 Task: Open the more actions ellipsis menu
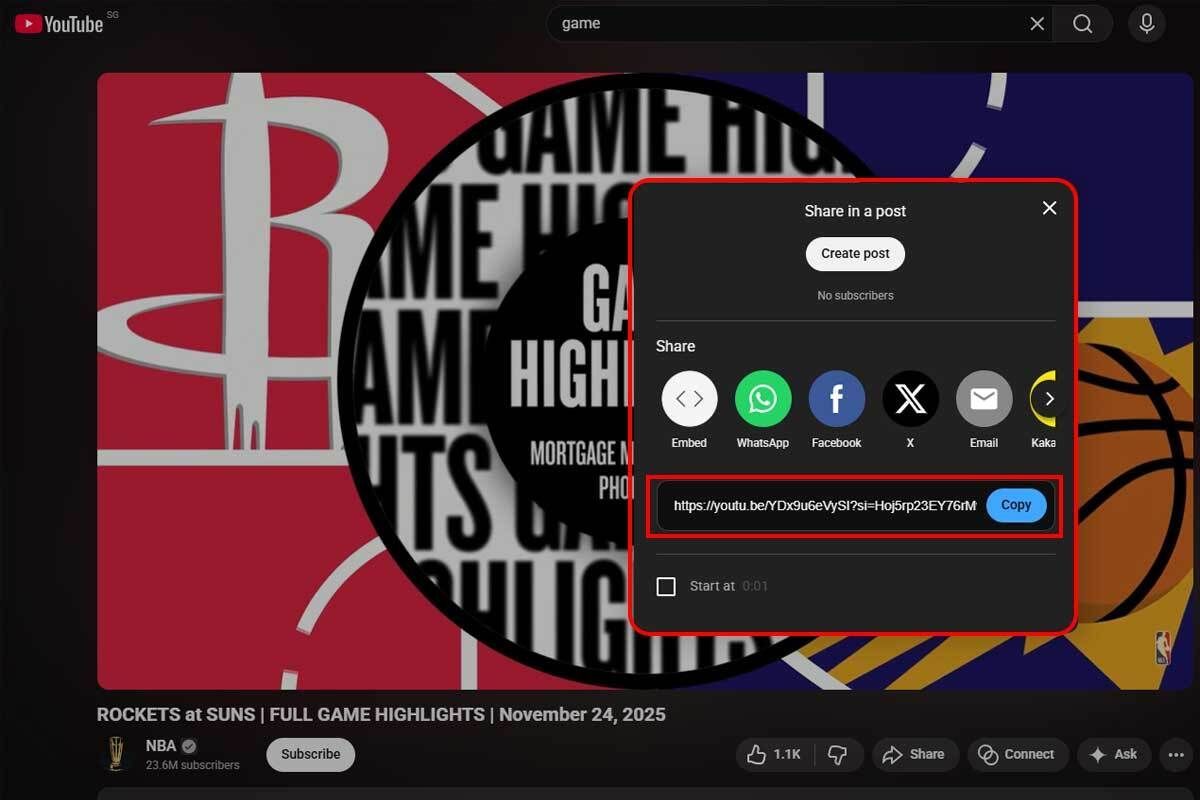1175,754
